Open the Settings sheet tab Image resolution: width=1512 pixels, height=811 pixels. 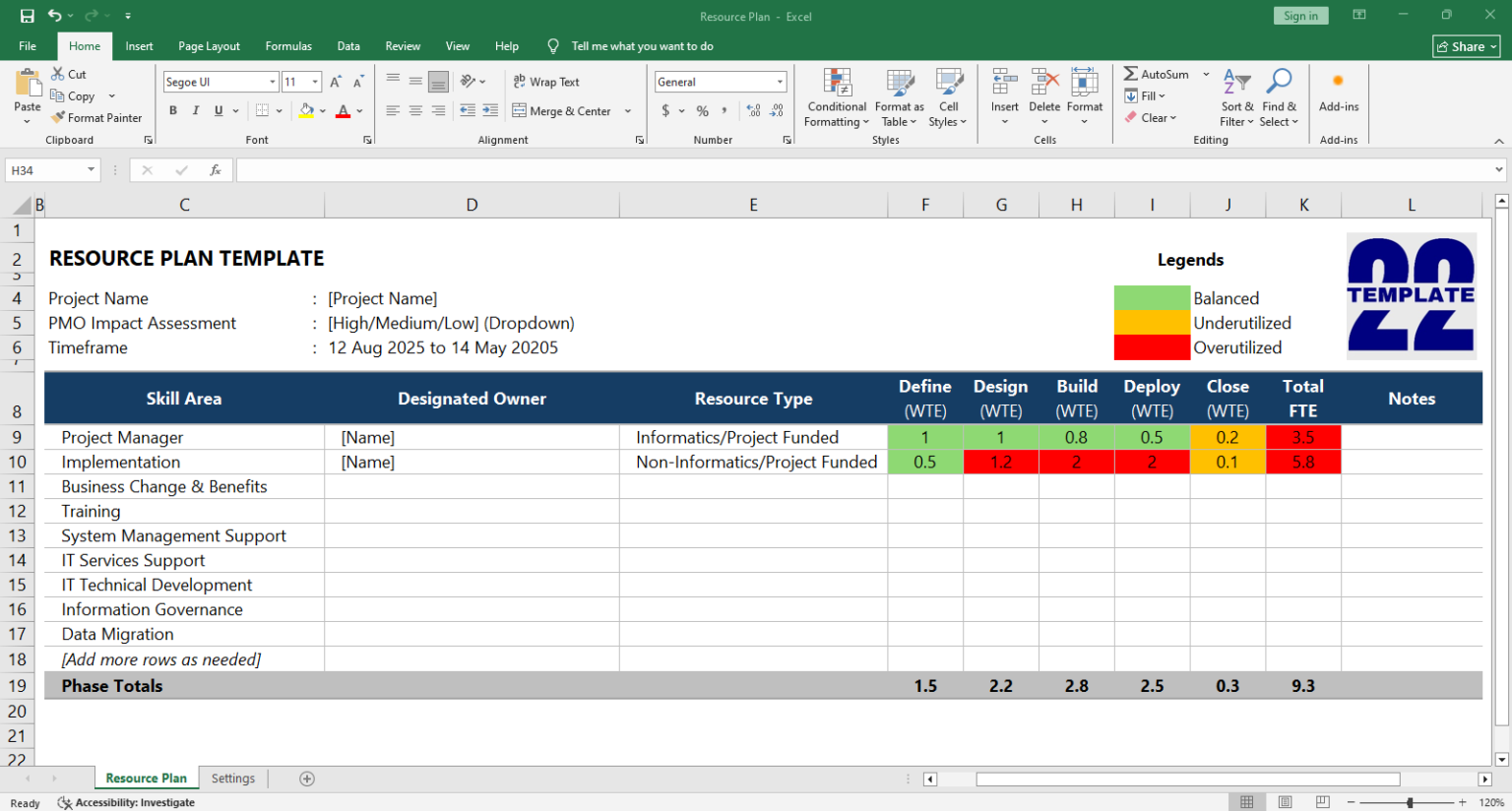tap(233, 779)
